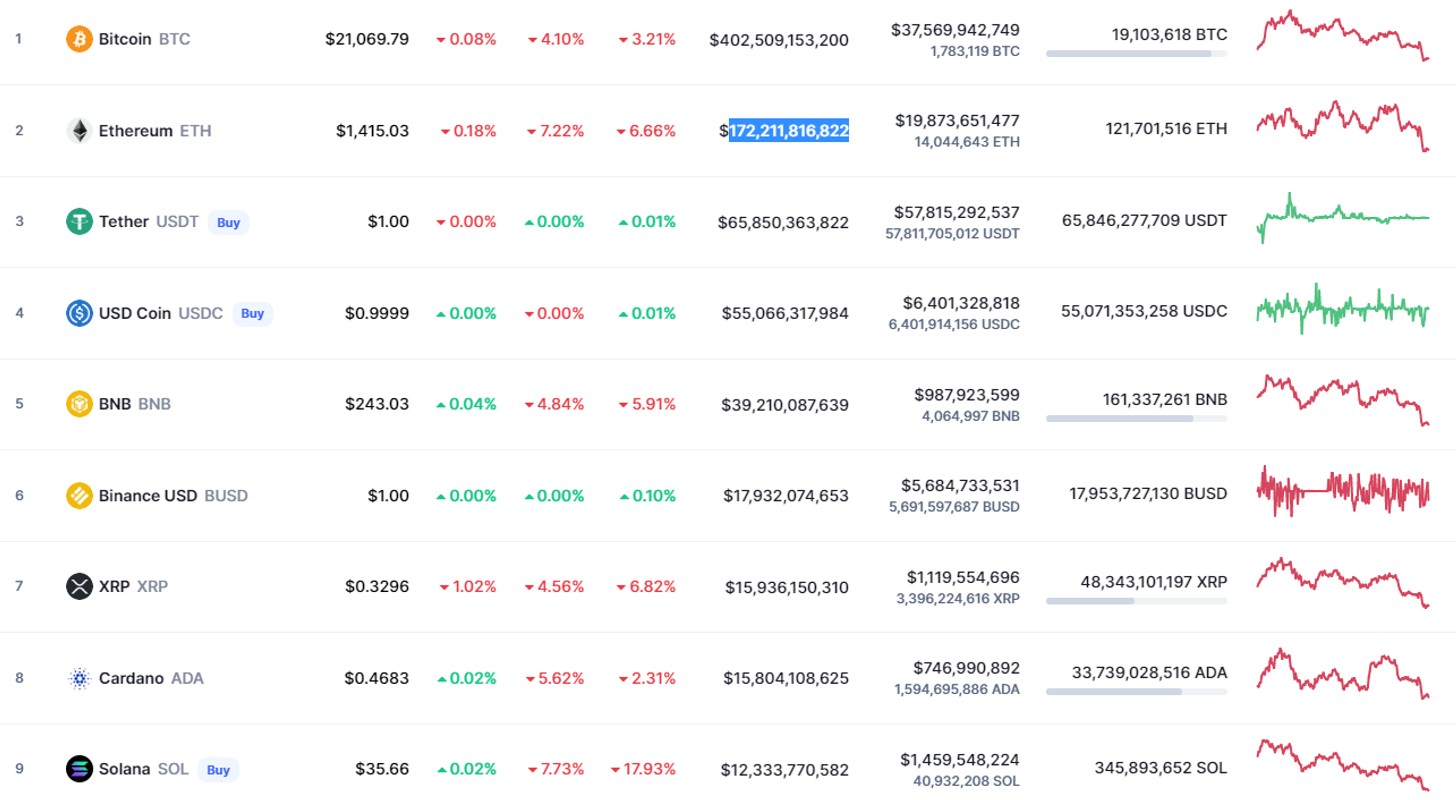Click Cardano market cap $15,804,108,625

point(786,678)
